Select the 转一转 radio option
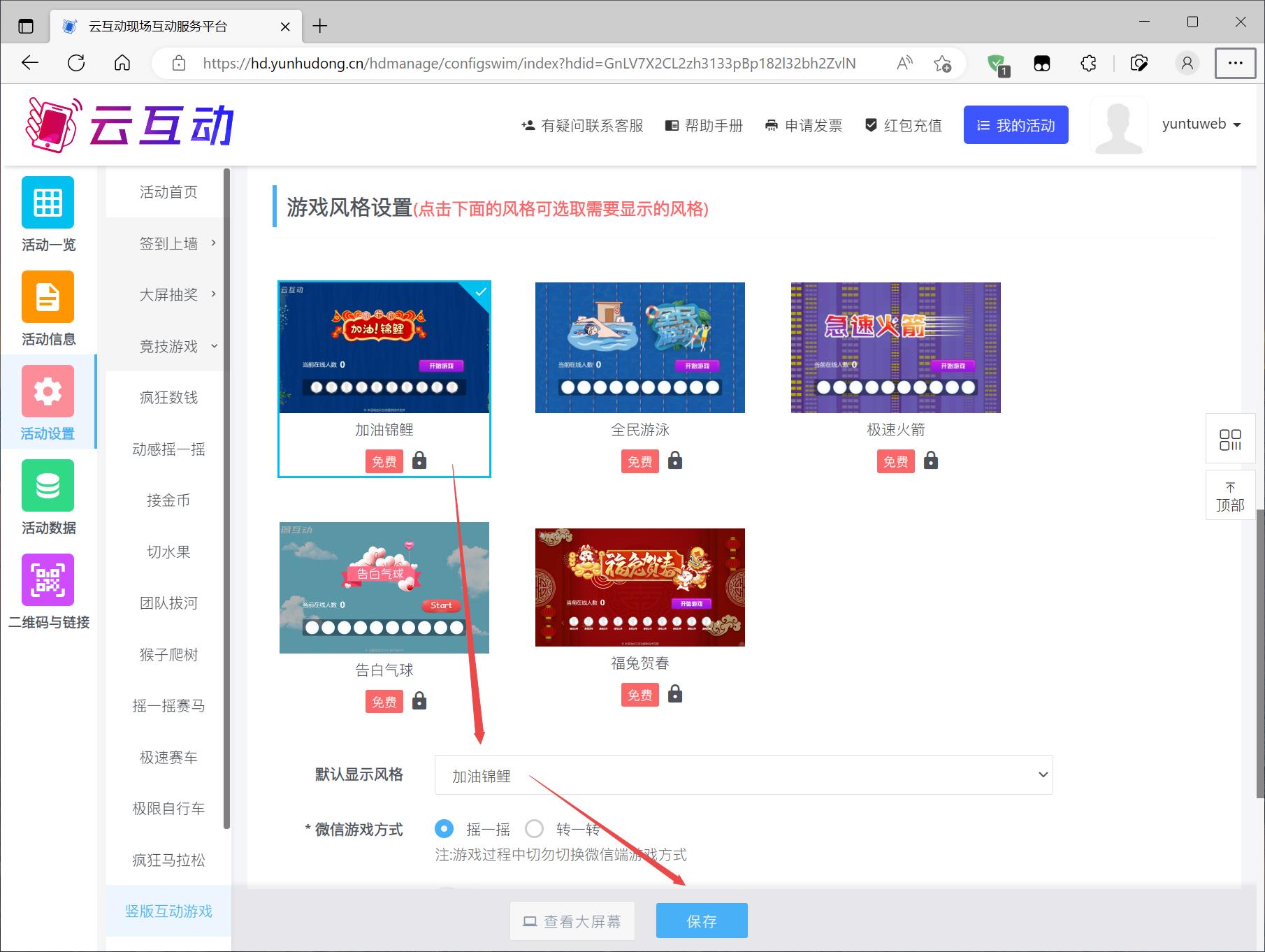The width and height of the screenshot is (1265, 952). pos(534,829)
